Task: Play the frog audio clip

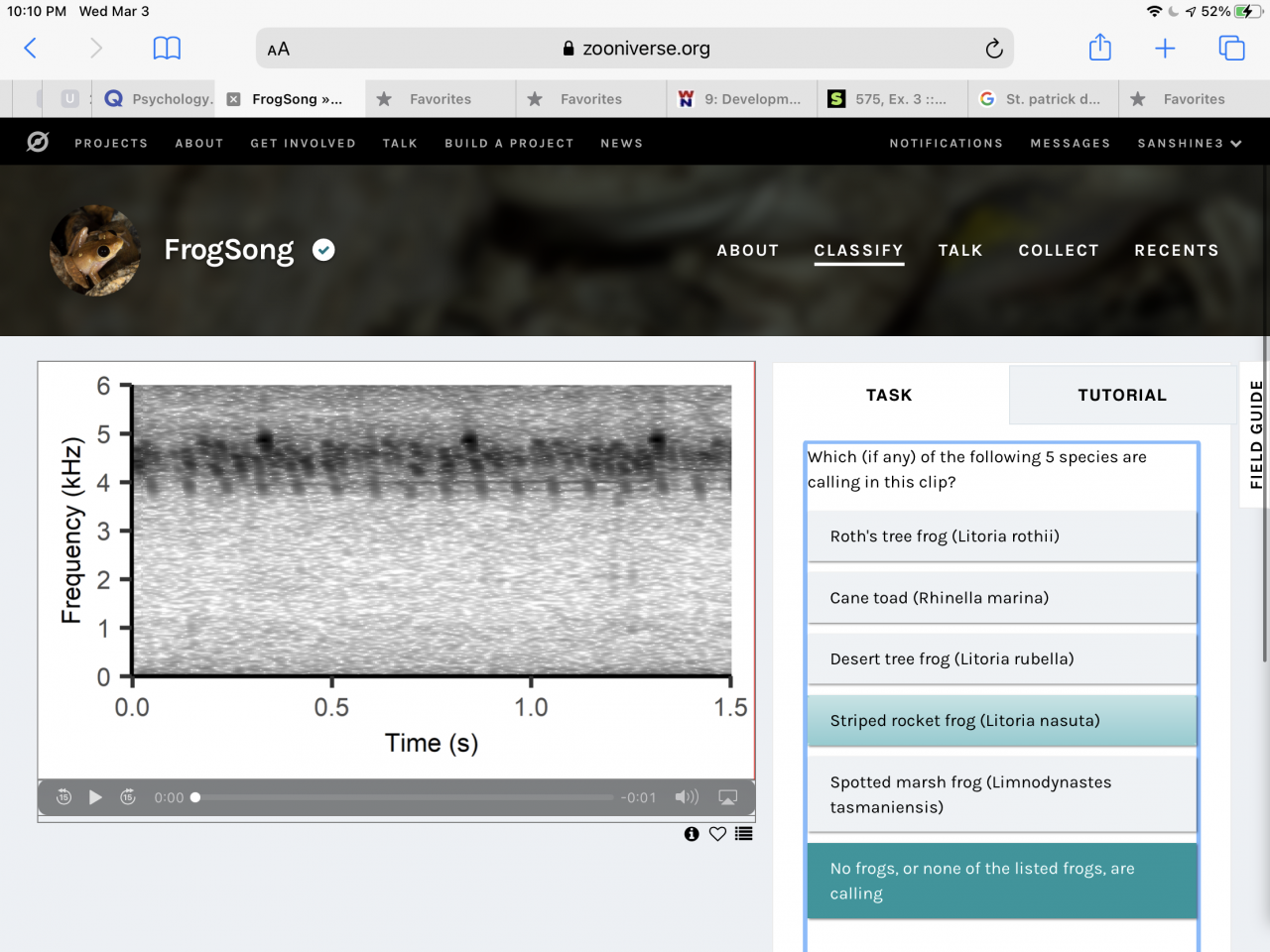Action: 95,797
